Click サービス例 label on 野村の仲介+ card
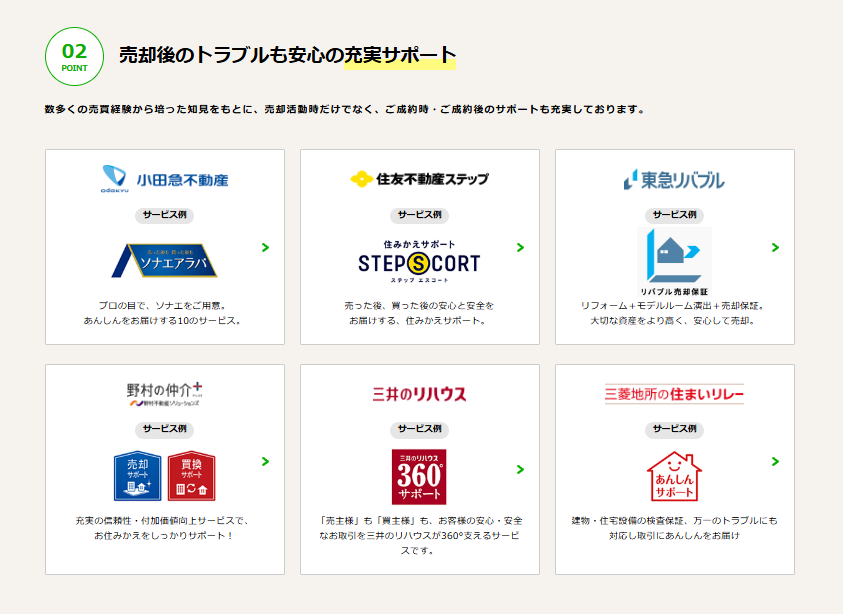Image resolution: width=843 pixels, height=614 pixels. tap(165, 429)
